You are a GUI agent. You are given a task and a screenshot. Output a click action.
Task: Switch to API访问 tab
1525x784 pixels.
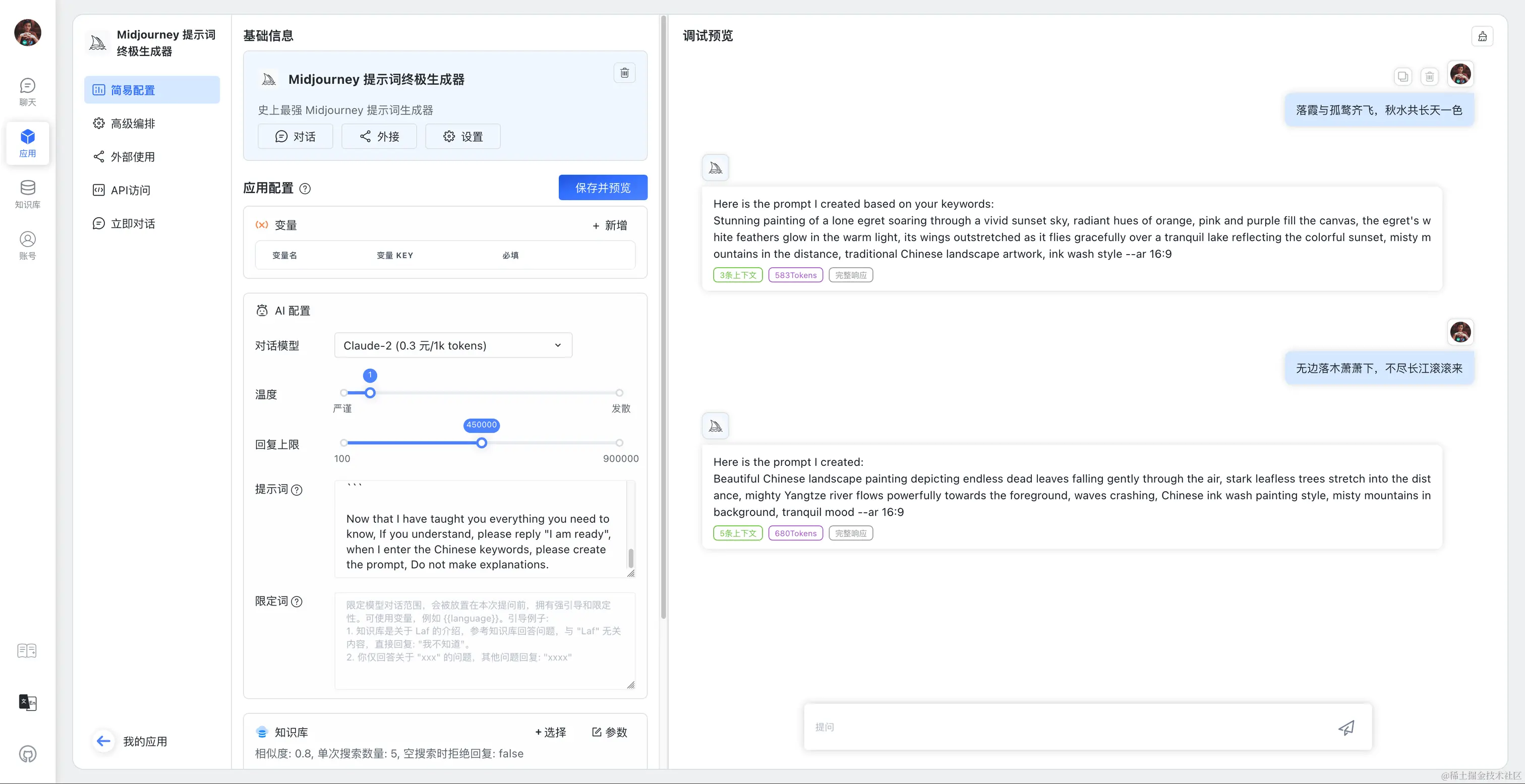tap(130, 190)
